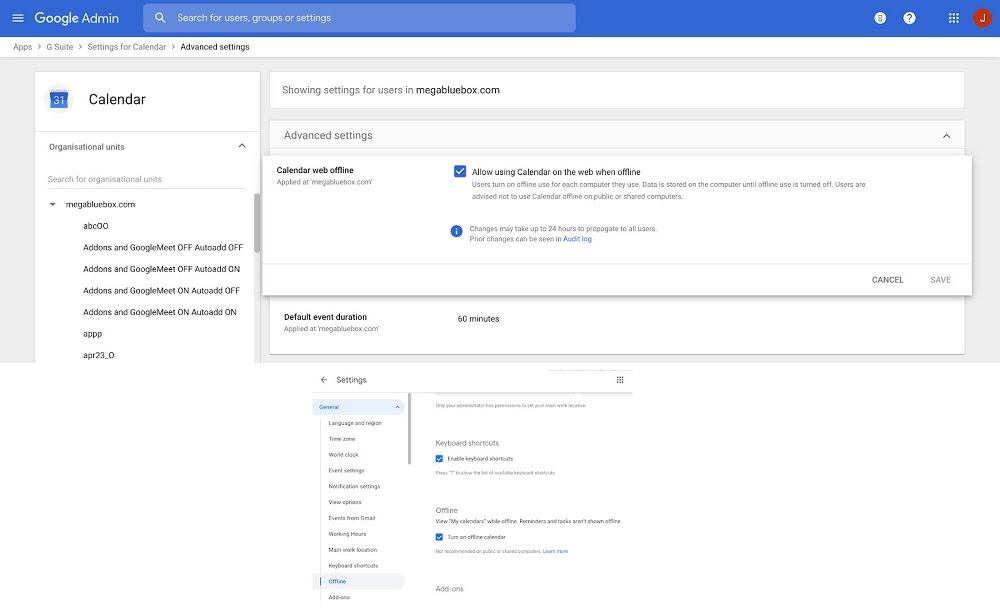
Task: Focus the Search for users, groups or settings field
Action: (x=359, y=18)
